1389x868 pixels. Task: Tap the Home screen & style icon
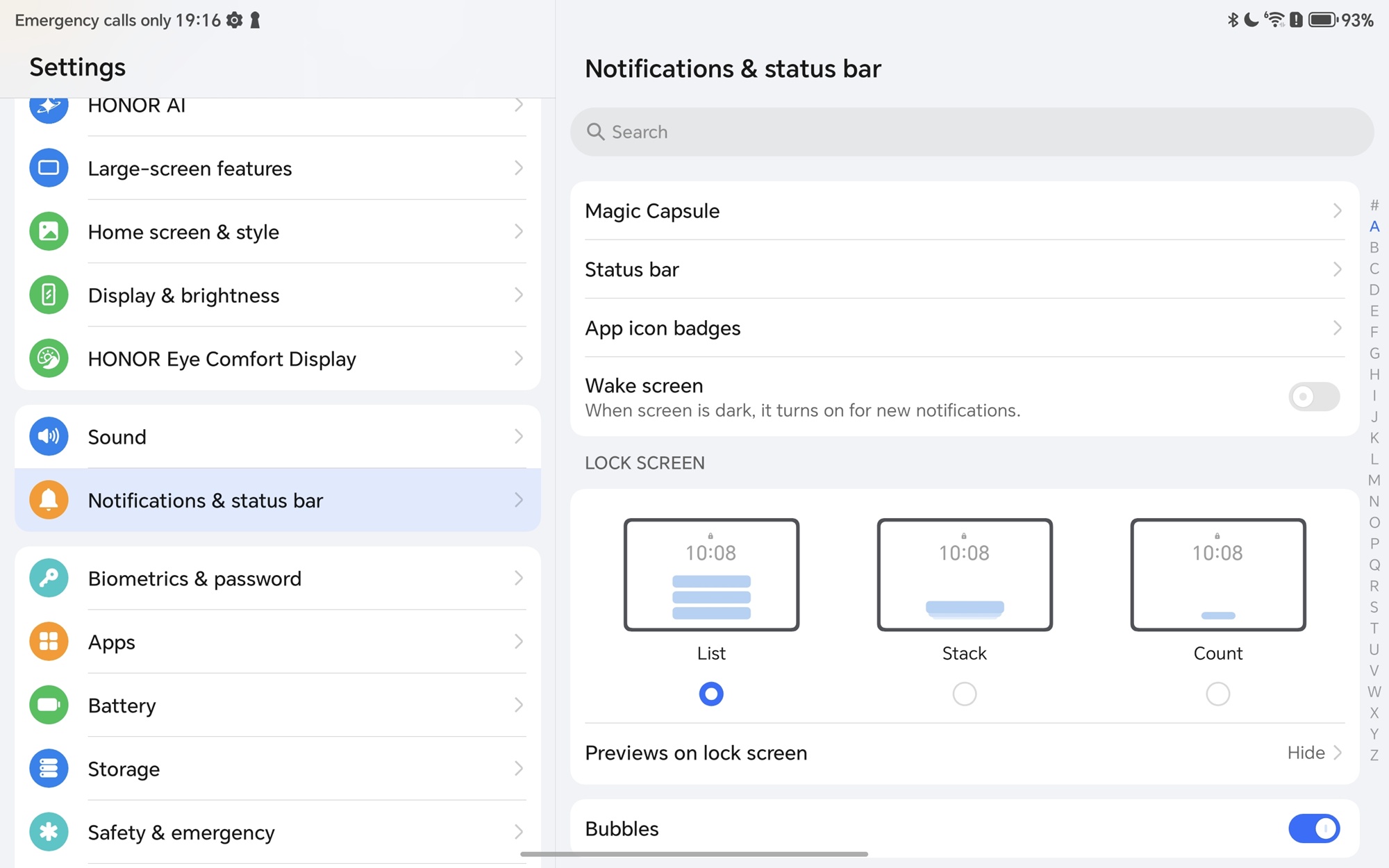[x=49, y=231]
